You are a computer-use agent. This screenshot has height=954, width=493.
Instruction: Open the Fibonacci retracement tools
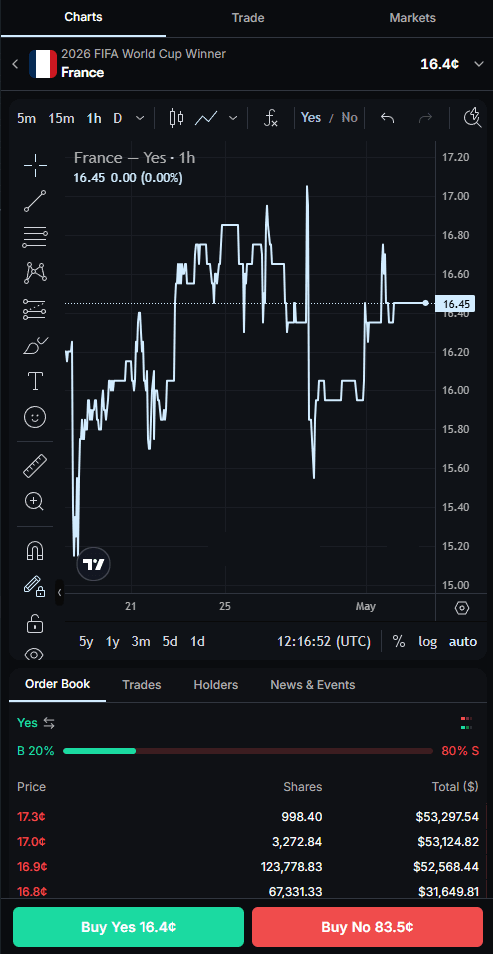[35, 237]
